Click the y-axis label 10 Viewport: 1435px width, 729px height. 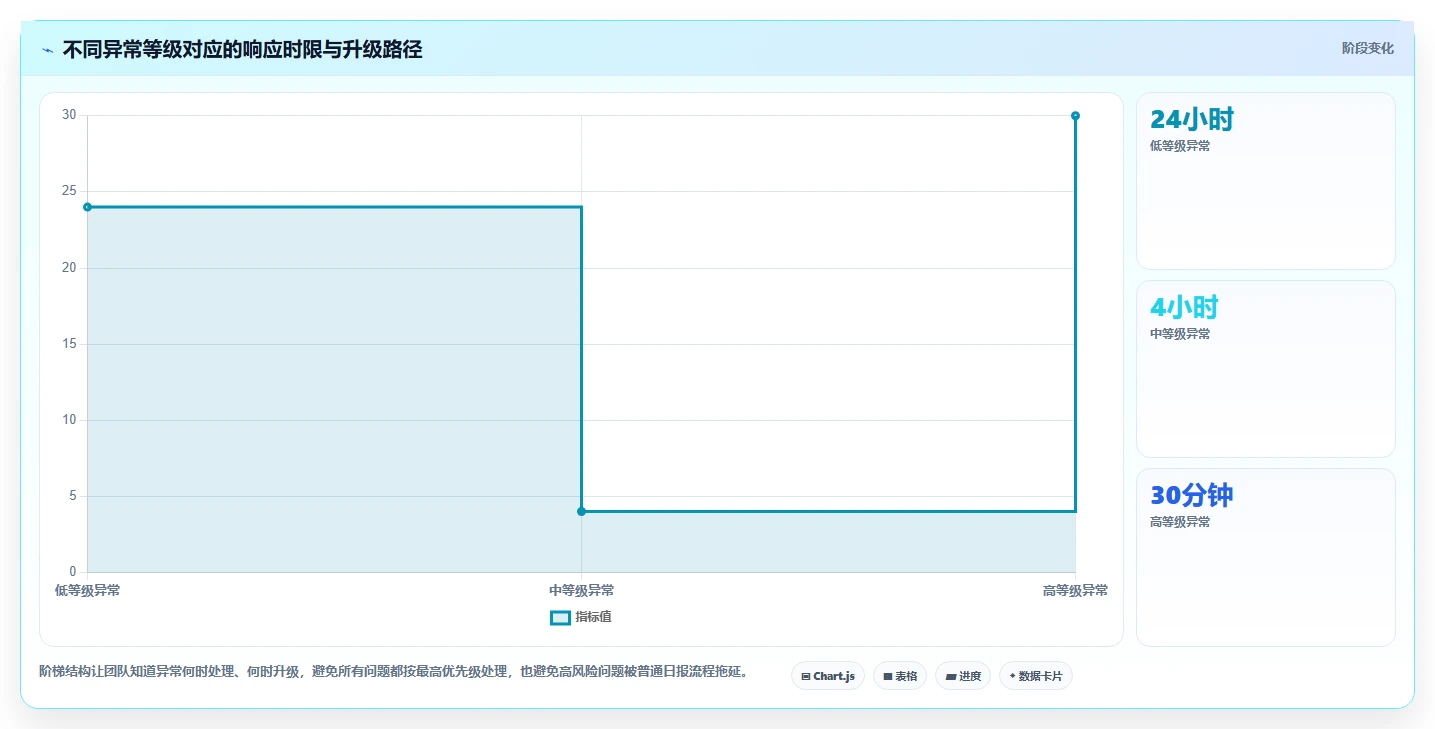tap(69, 420)
